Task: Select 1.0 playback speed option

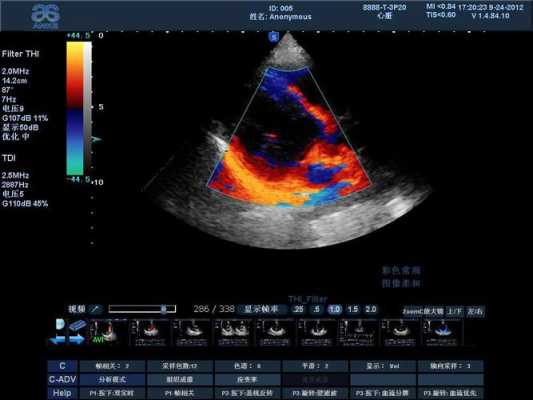Action: [334, 309]
